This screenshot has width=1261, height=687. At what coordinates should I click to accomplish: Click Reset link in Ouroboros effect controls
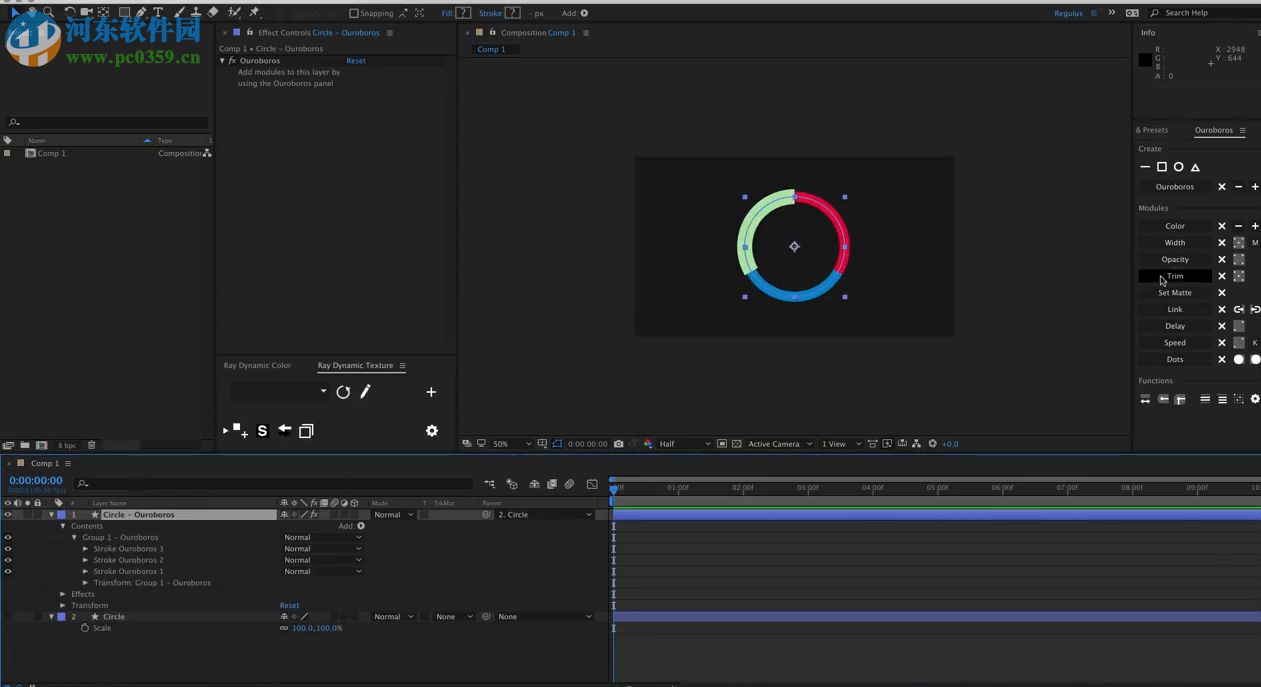point(356,61)
